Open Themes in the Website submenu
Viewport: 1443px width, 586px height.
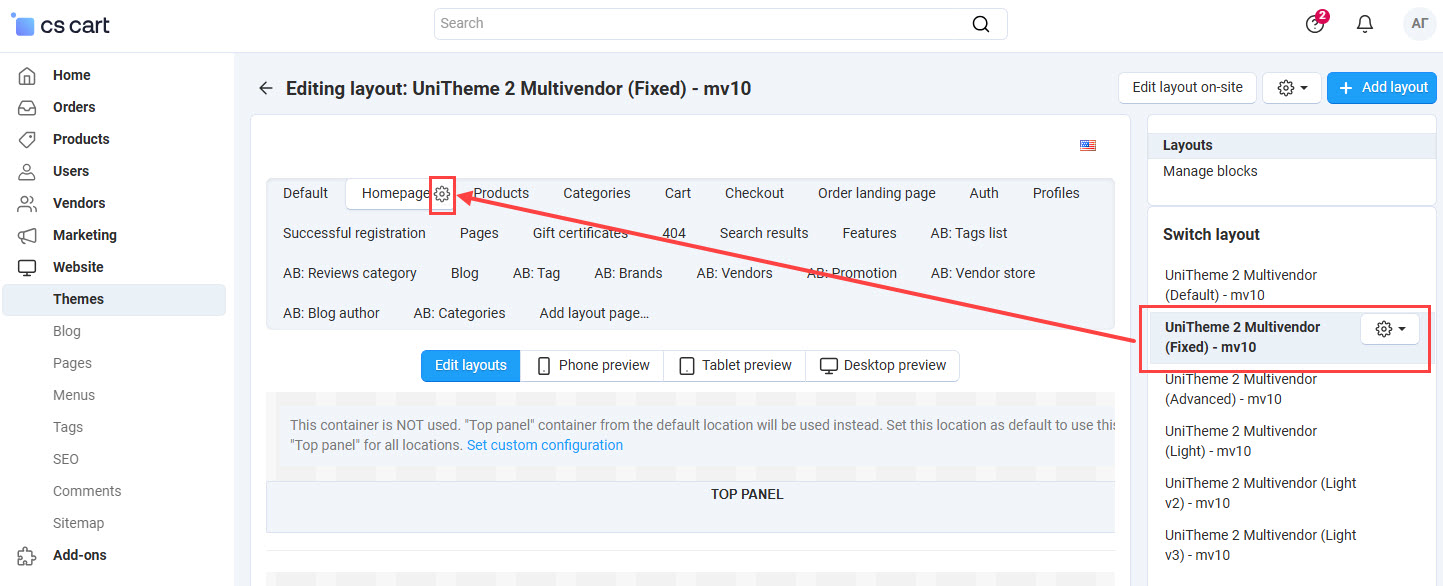tap(114, 299)
